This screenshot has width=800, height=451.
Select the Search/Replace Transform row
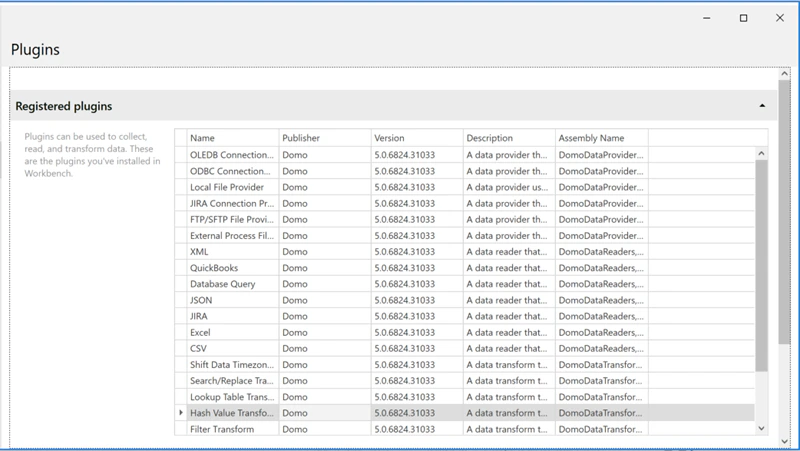pos(464,381)
